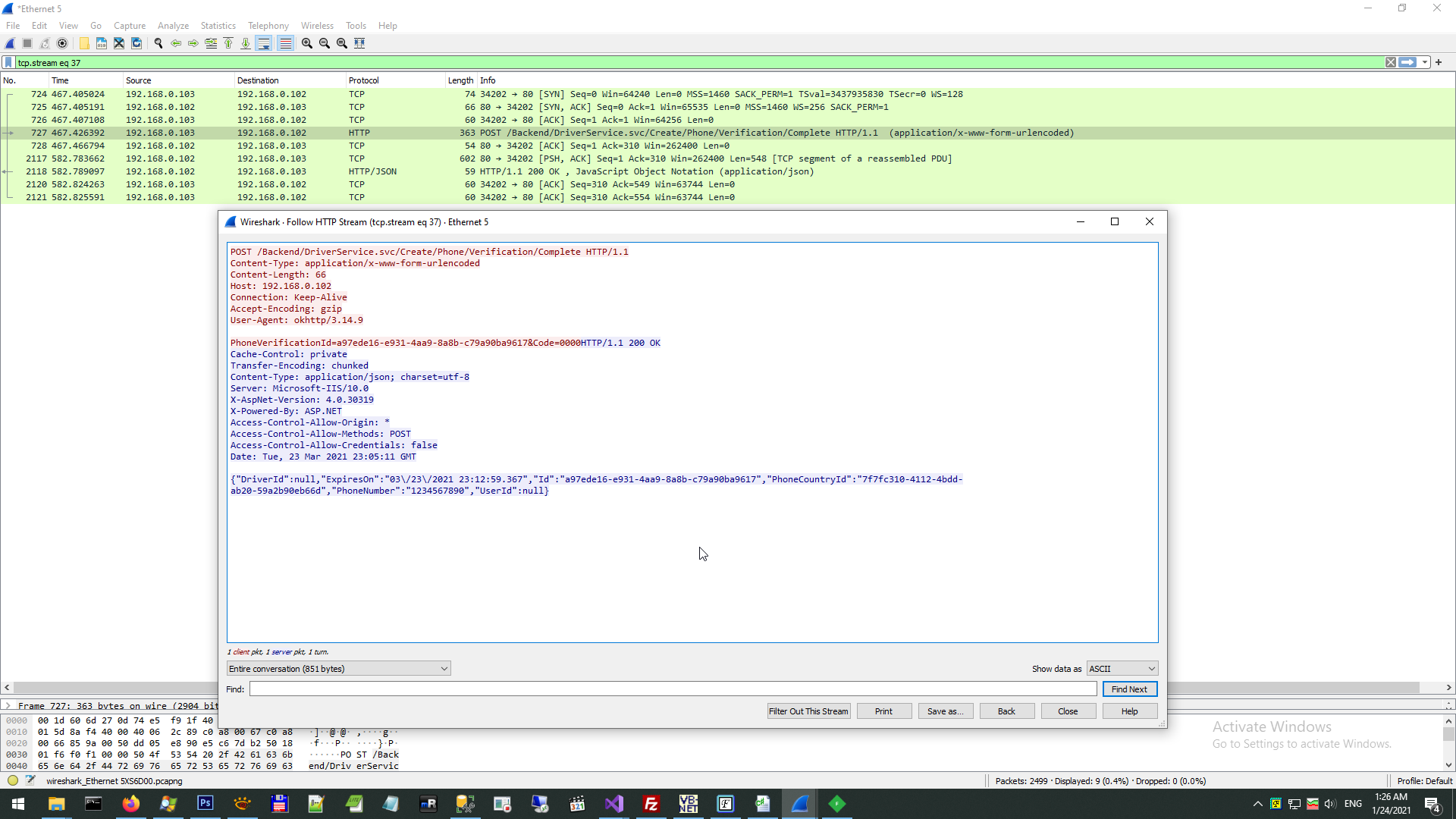Click the Save as... button
This screenshot has width=1456, height=819.
click(945, 711)
